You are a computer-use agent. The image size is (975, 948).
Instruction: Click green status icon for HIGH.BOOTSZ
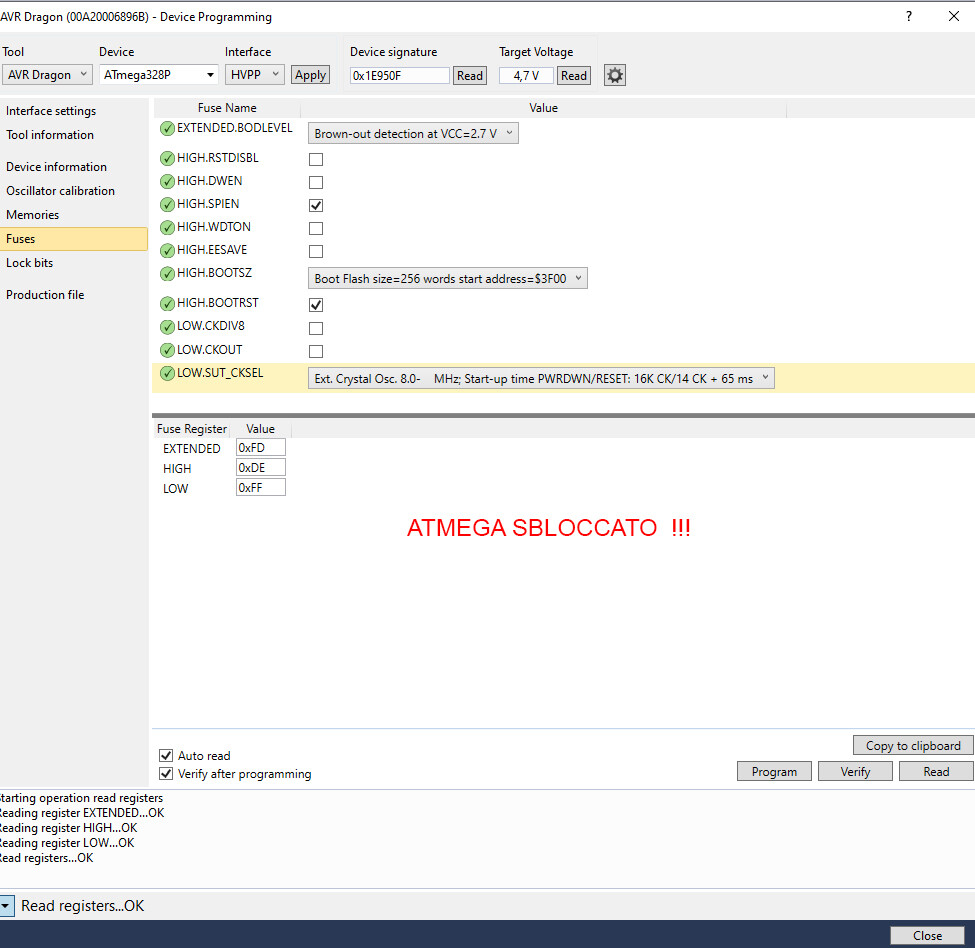[167, 274]
